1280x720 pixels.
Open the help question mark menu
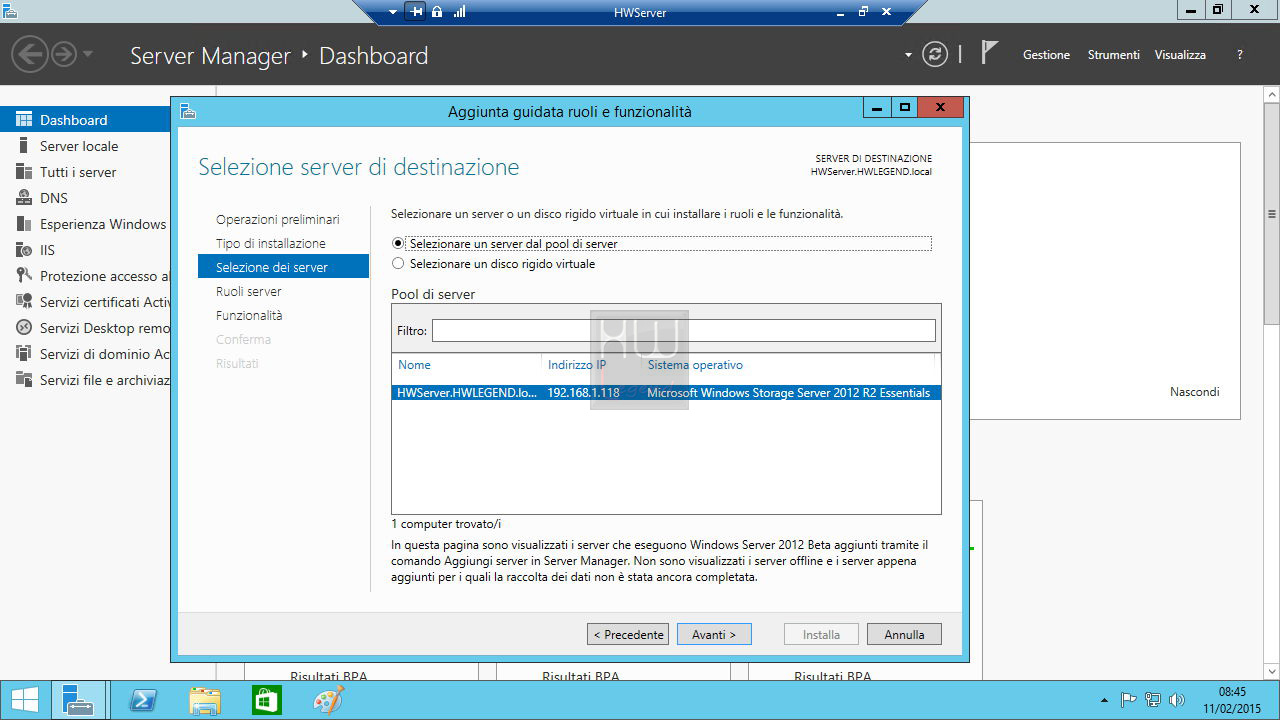click(x=1240, y=55)
